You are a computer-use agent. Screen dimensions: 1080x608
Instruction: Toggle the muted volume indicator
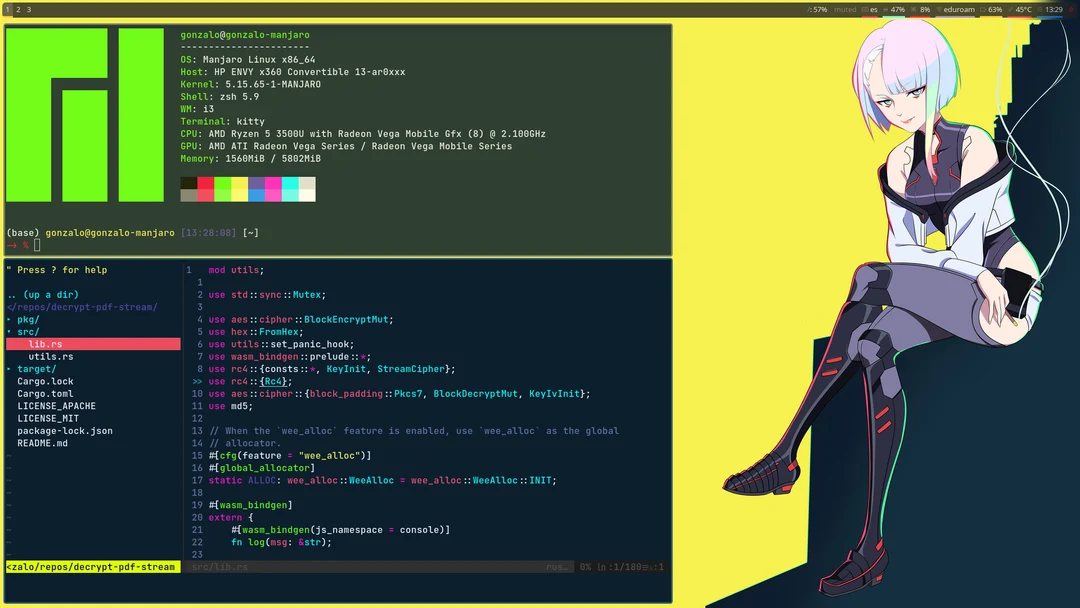coord(846,8)
